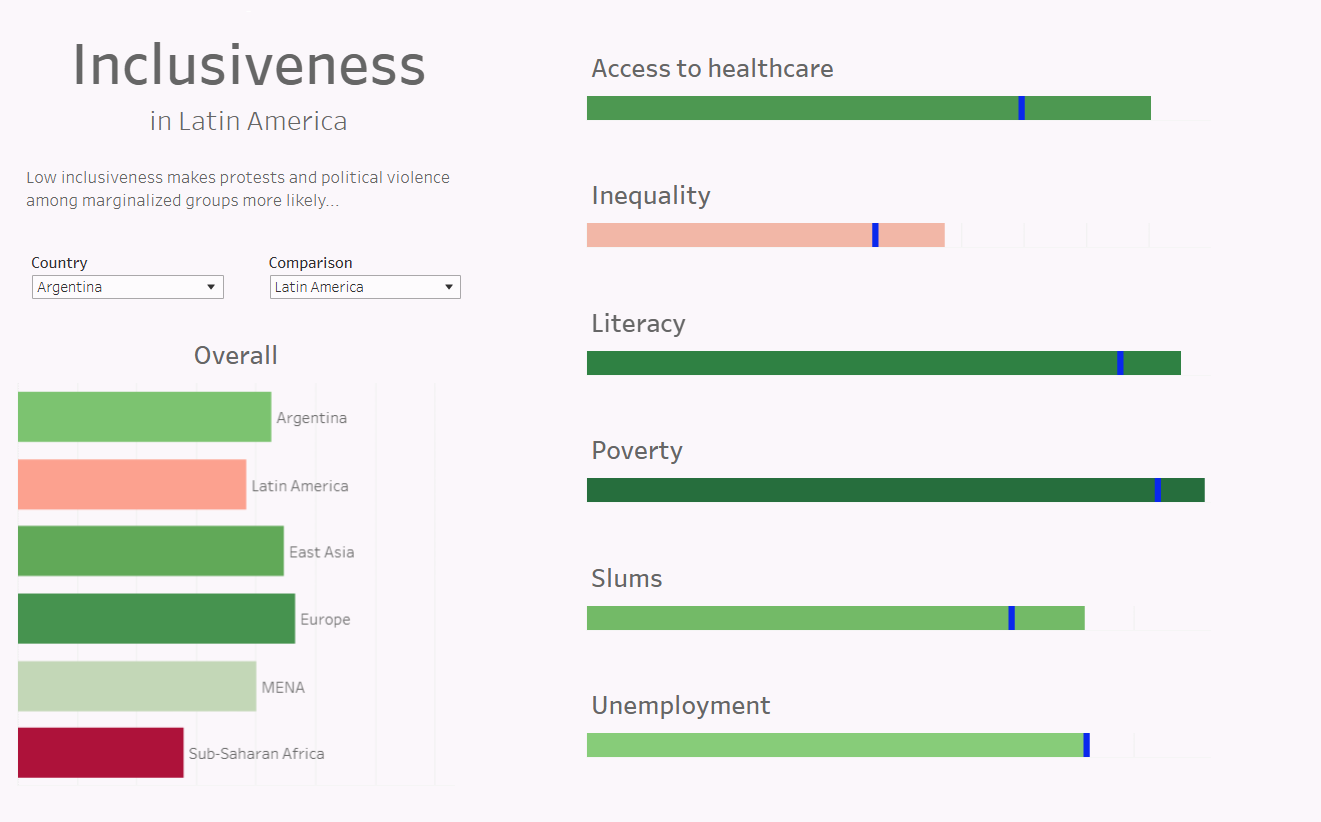Click the MENA overall bar

pyautogui.click(x=137, y=687)
